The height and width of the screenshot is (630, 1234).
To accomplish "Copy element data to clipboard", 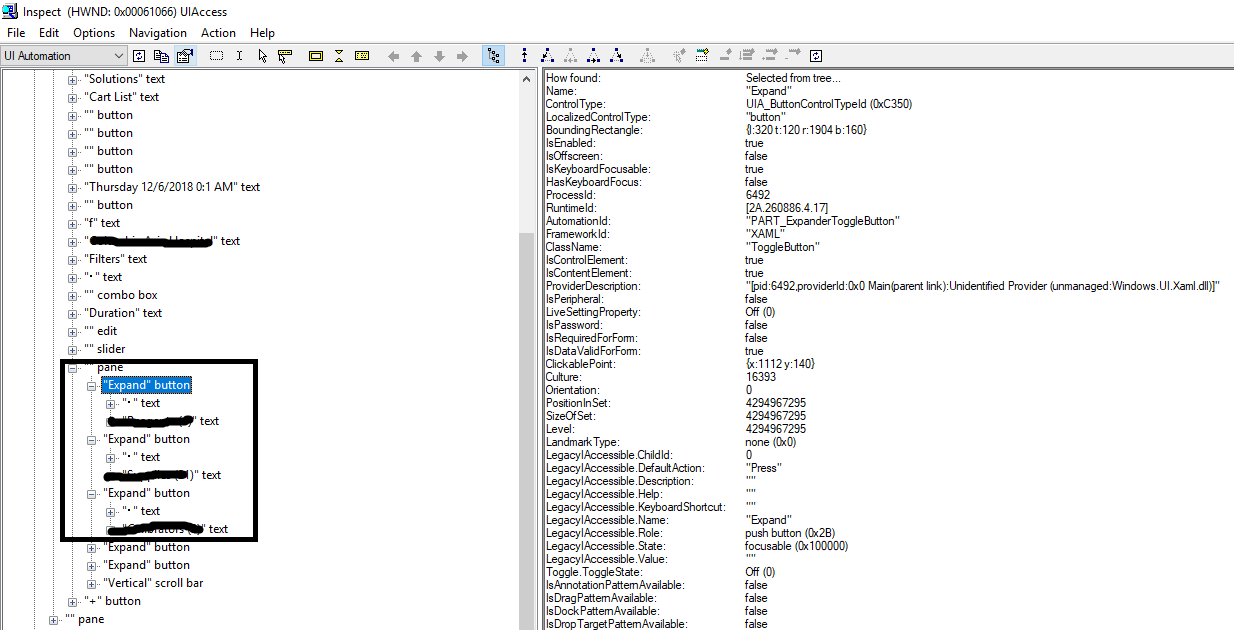I will point(161,55).
